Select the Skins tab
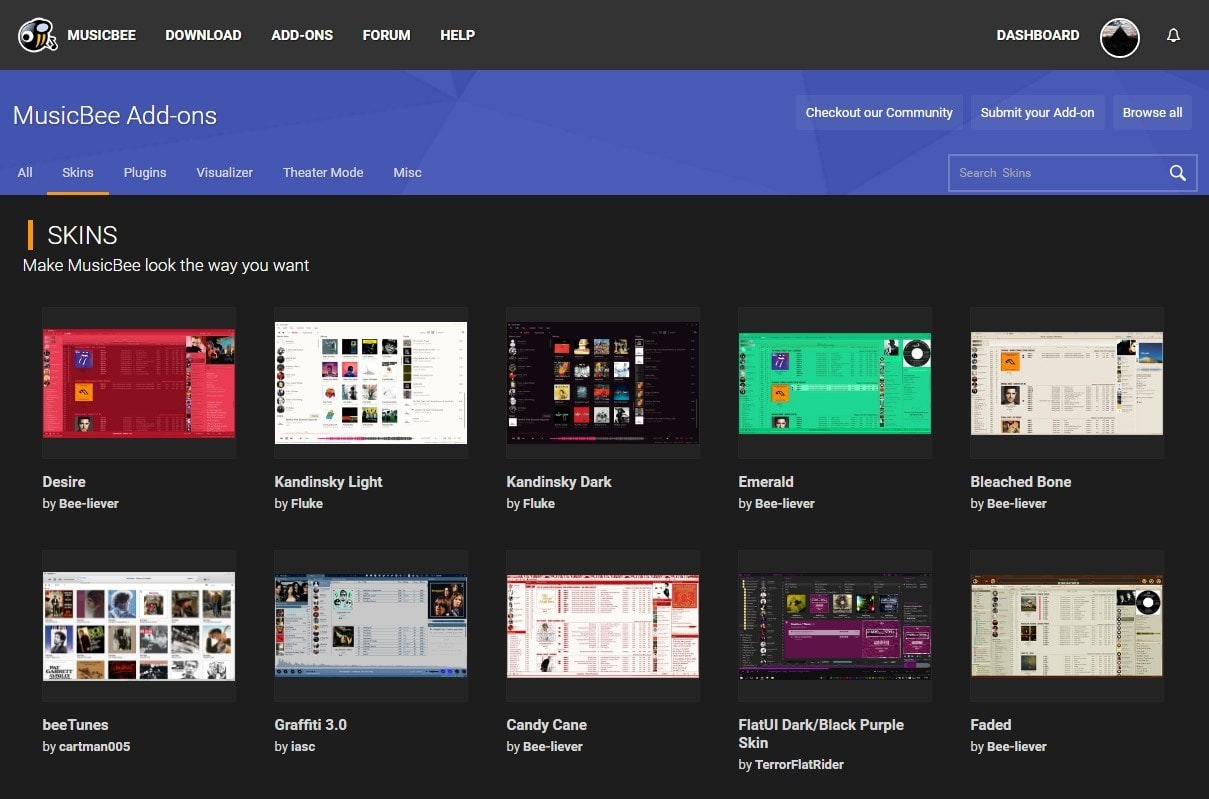The height and width of the screenshot is (799, 1209). click(78, 173)
